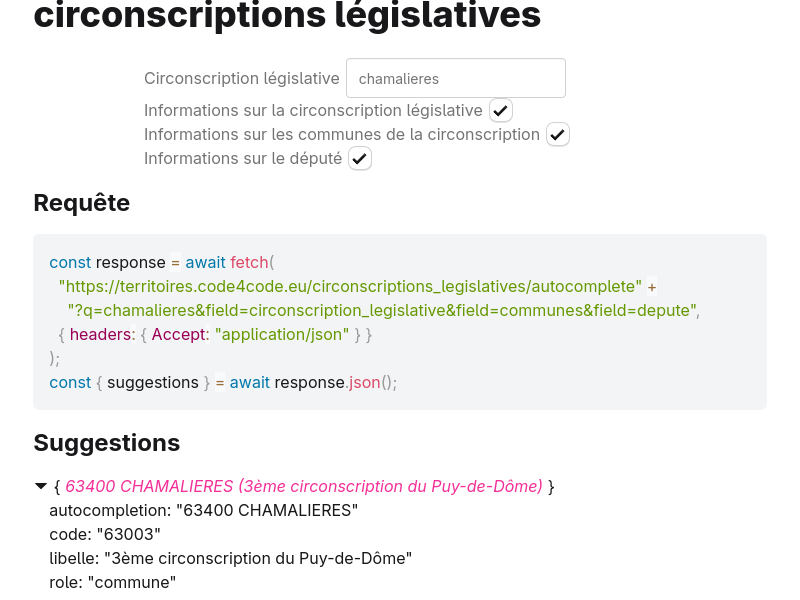Click the 'Circonscription législative' field label
The height and width of the screenshot is (600, 800).
coord(242,78)
